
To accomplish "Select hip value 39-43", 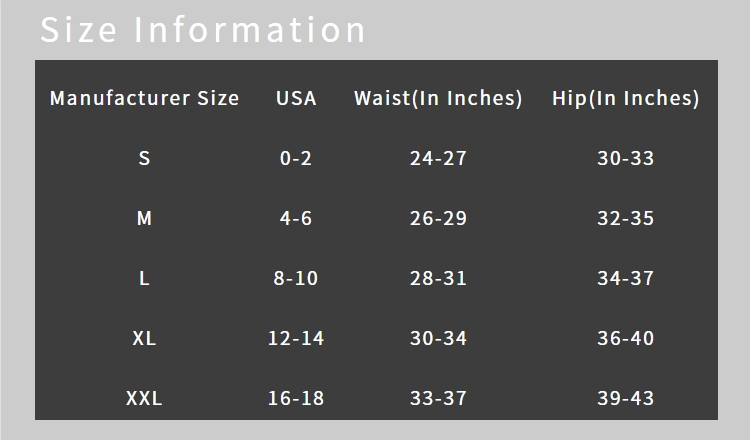I will coord(626,398).
